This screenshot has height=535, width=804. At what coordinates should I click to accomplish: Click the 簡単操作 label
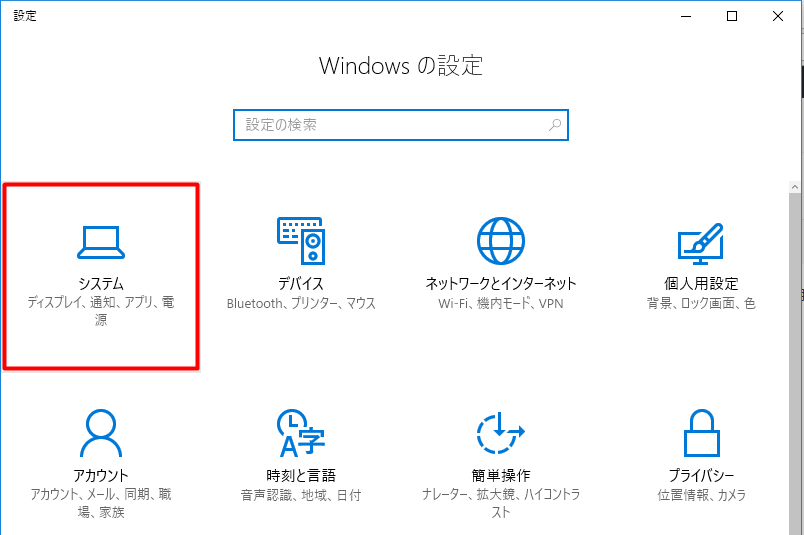click(x=501, y=475)
